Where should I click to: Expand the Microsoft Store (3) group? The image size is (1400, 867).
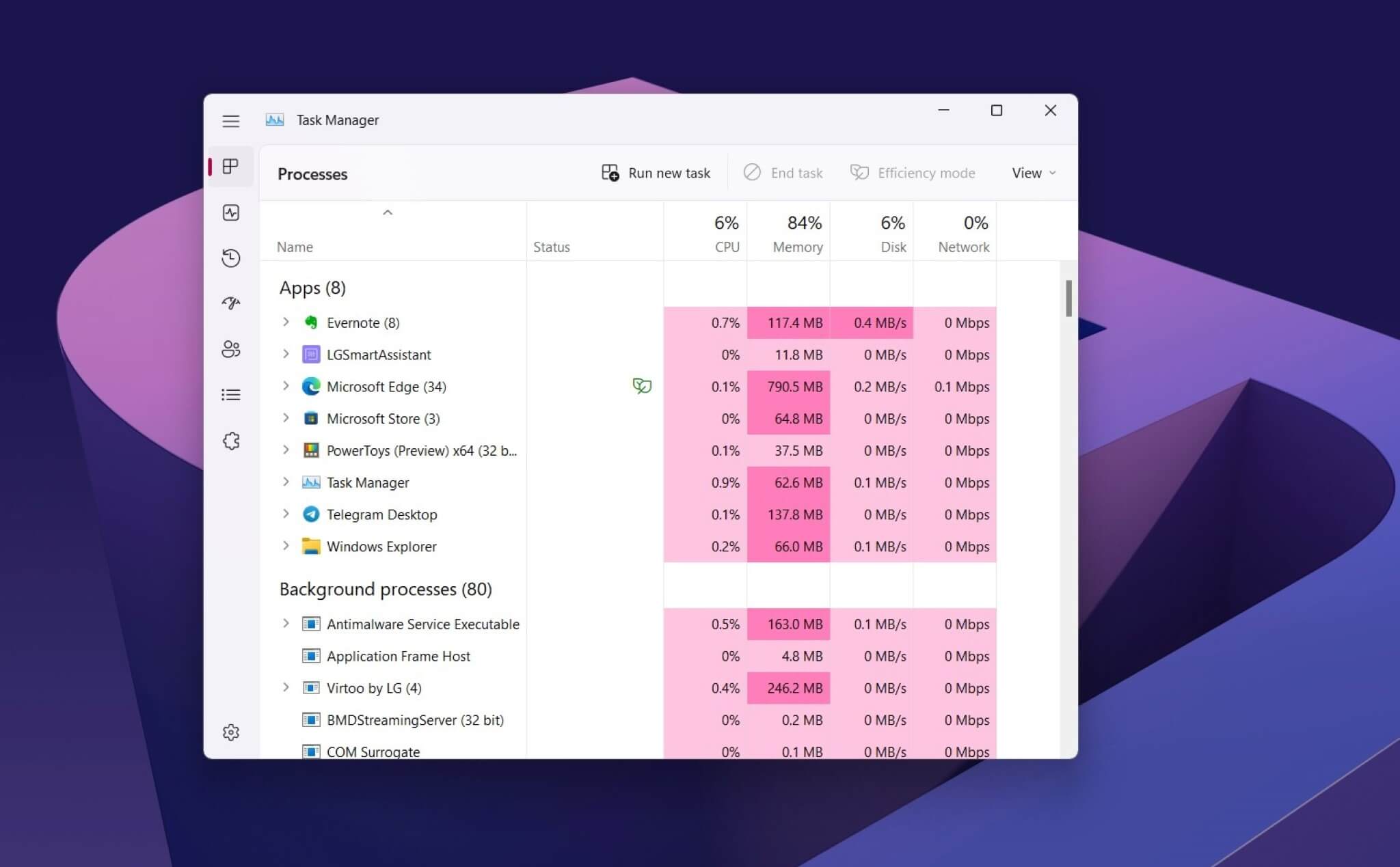[286, 417]
